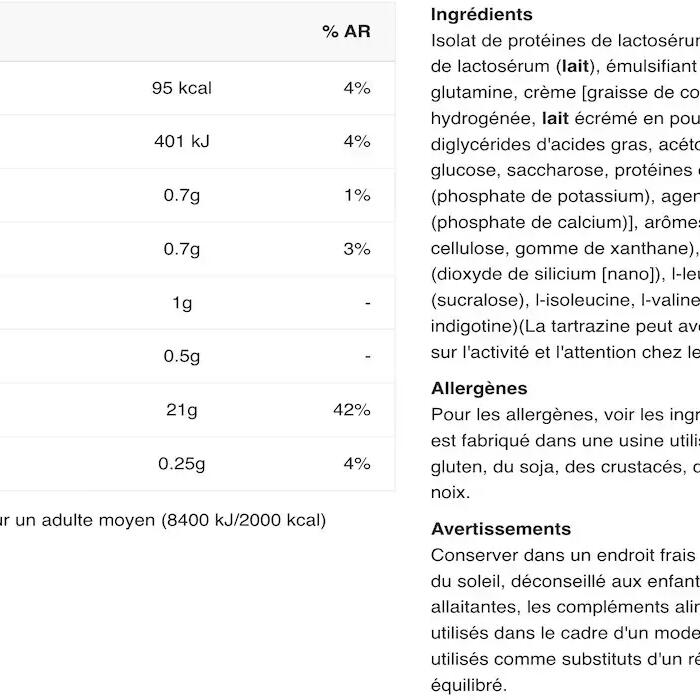This screenshot has width=700, height=700.
Task: Click the 0.7g value beside 3%
Action: coord(181,249)
